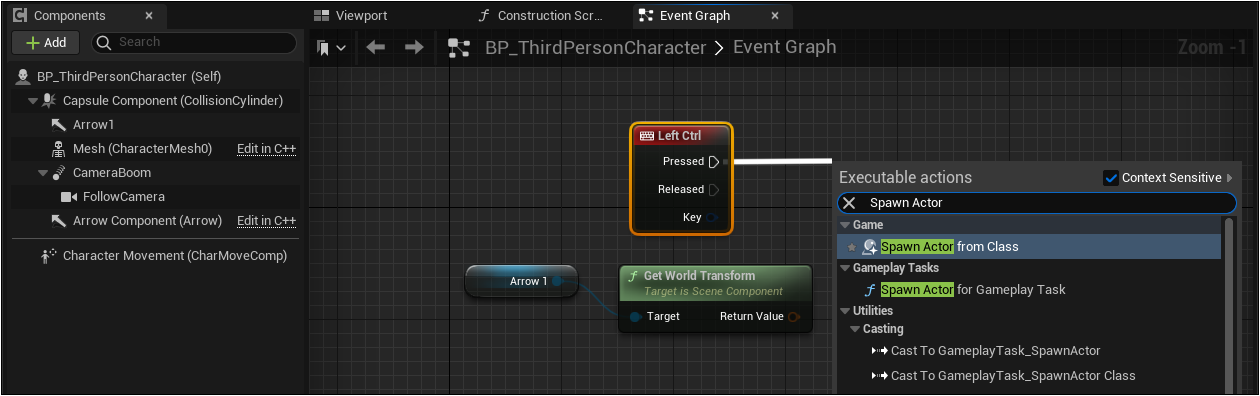Switch to the Viewport tab
Viewport: 1260px width, 396px height.
(x=351, y=16)
